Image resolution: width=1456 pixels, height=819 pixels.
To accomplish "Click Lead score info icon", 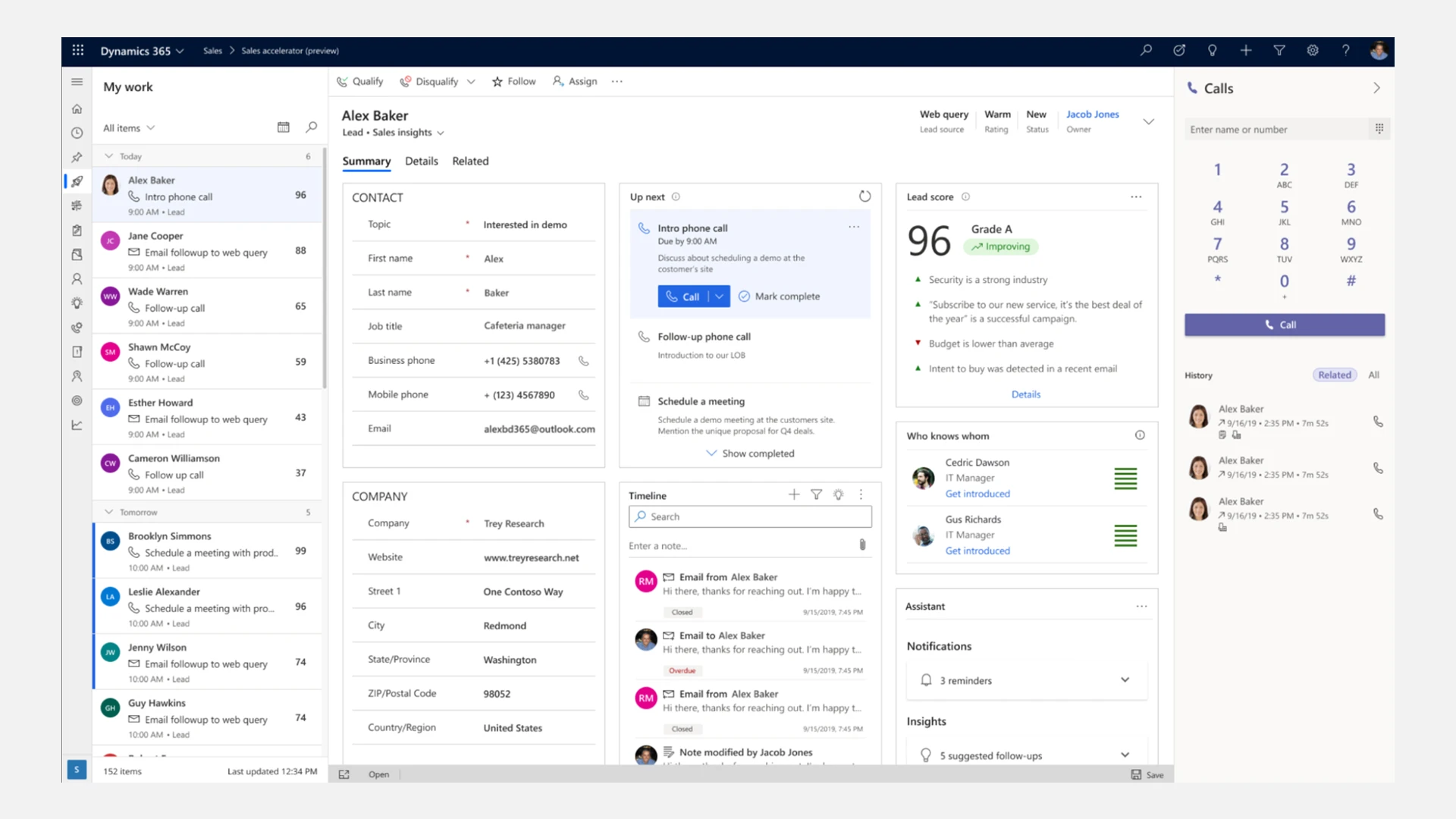I will [x=965, y=196].
